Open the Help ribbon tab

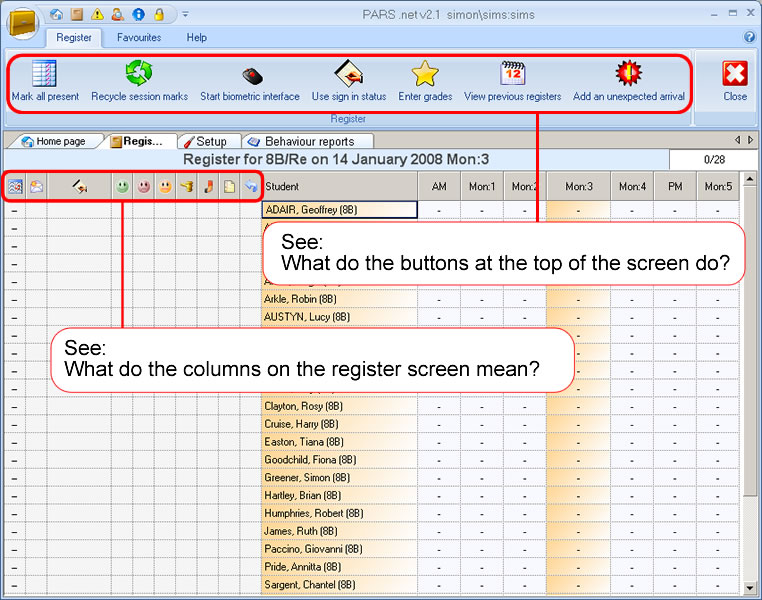point(196,37)
